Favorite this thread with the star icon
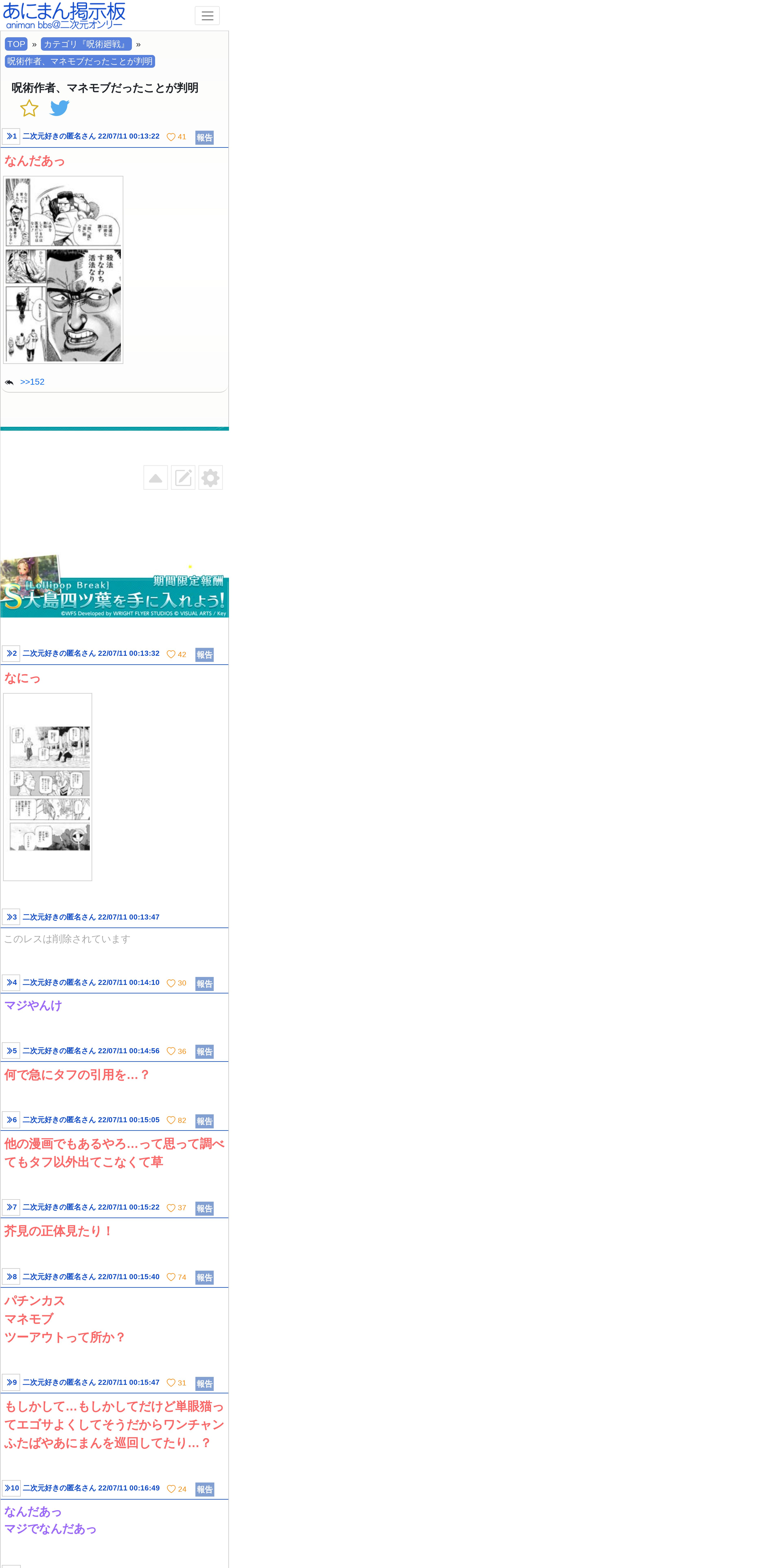The width and height of the screenshot is (784, 1568). 29,108
